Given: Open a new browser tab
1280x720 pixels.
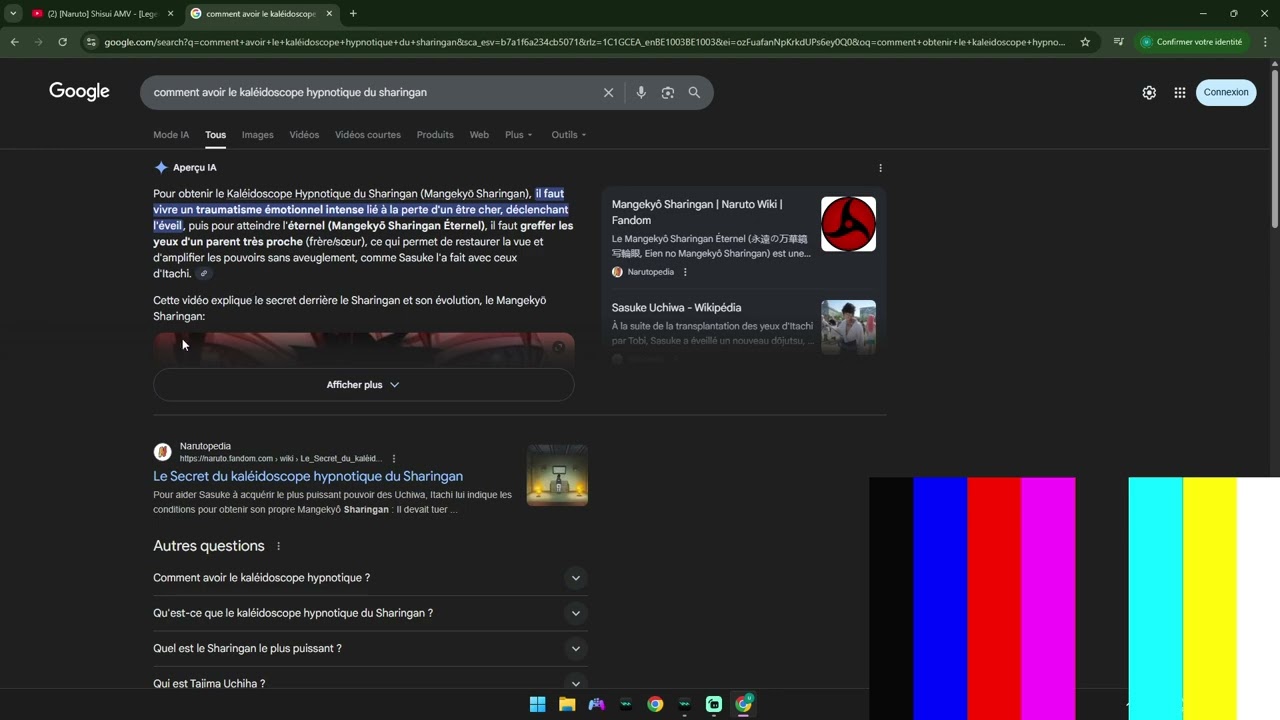Looking at the screenshot, I should [x=353, y=14].
